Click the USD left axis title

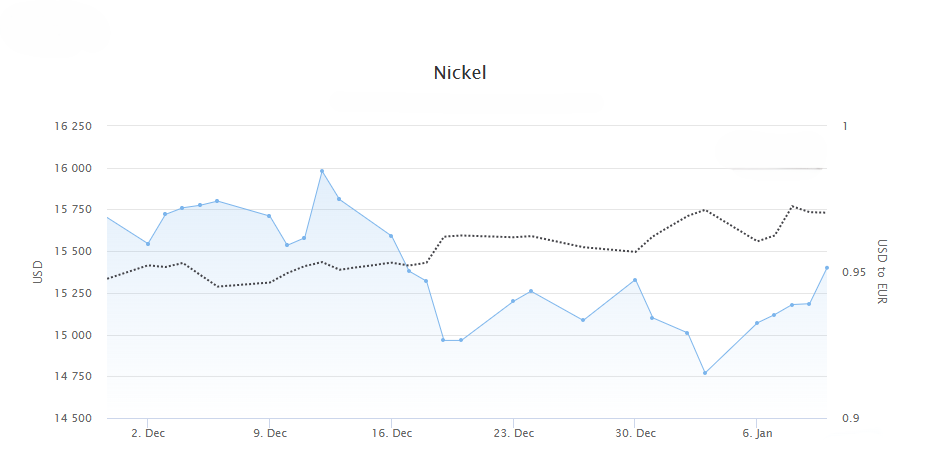point(38,271)
